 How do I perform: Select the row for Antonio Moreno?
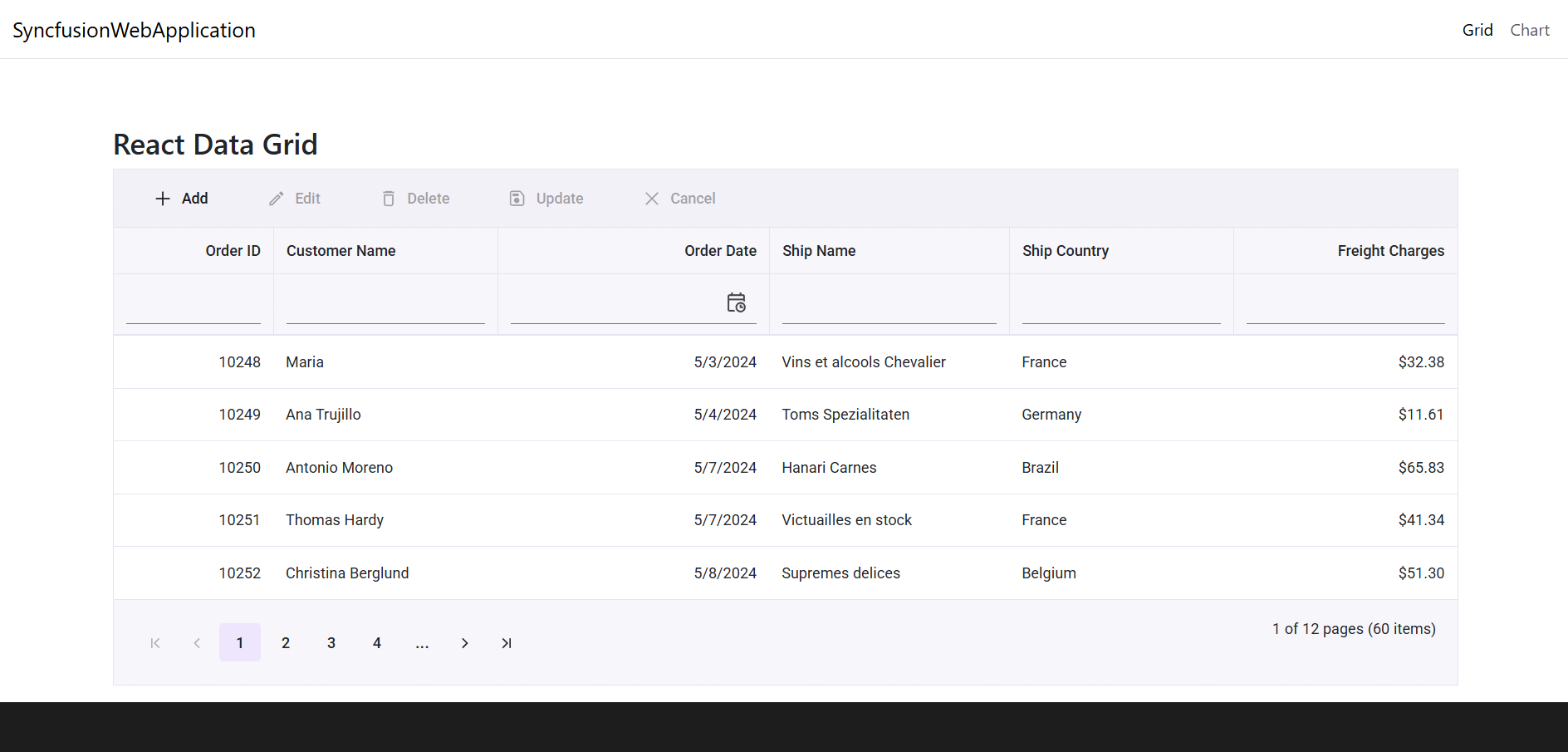point(339,468)
